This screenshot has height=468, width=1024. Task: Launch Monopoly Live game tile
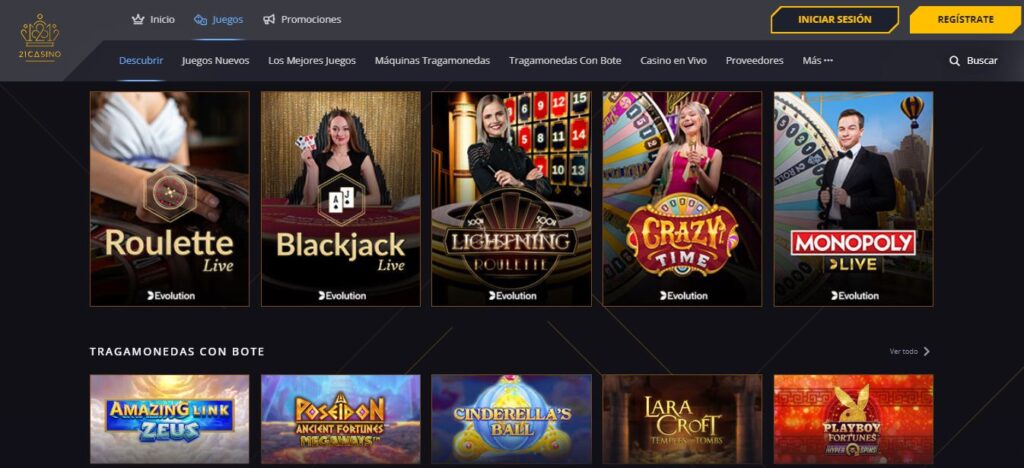coord(854,199)
